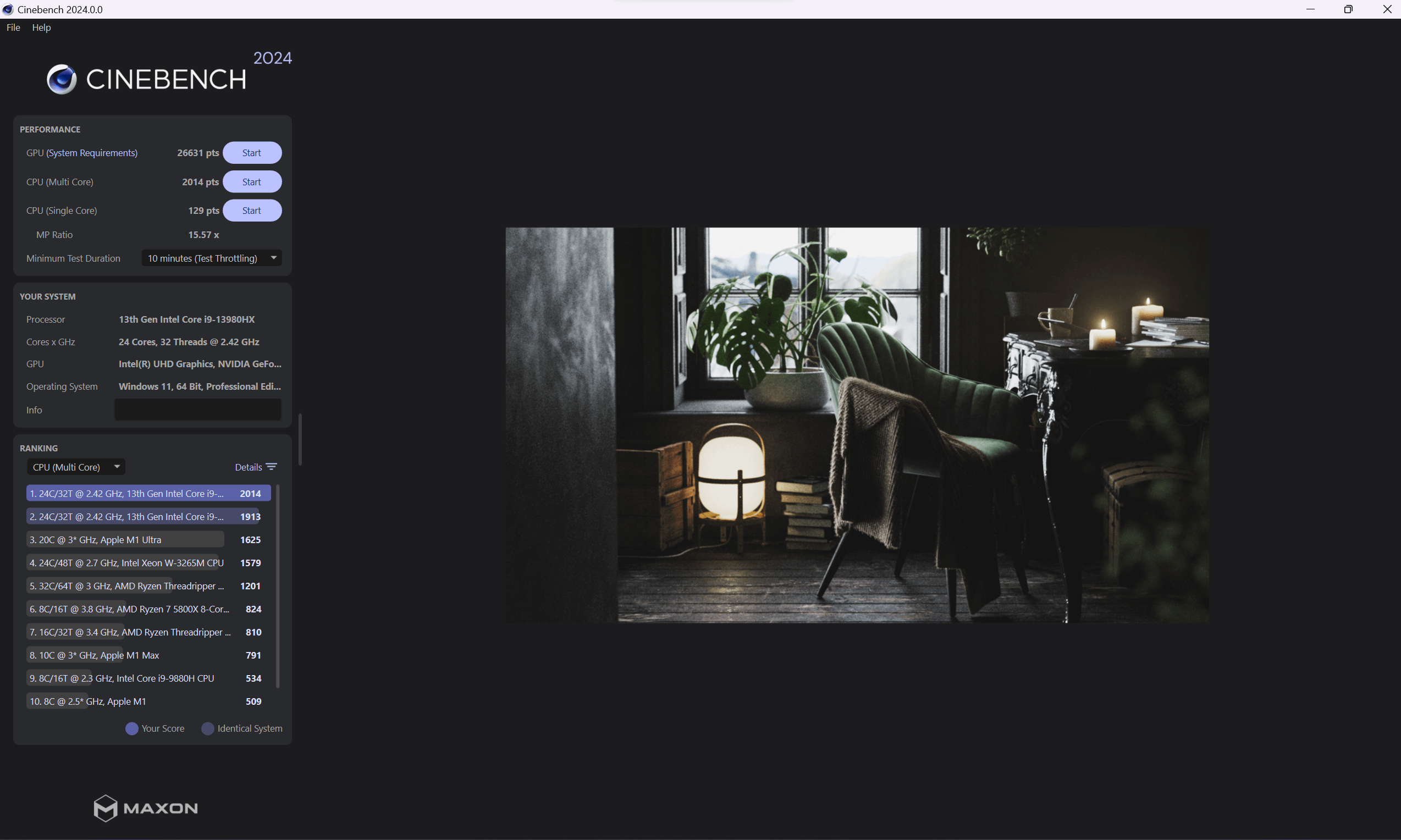Click the Maxon logo at the bottom
This screenshot has height=840, width=1401.
(x=146, y=808)
